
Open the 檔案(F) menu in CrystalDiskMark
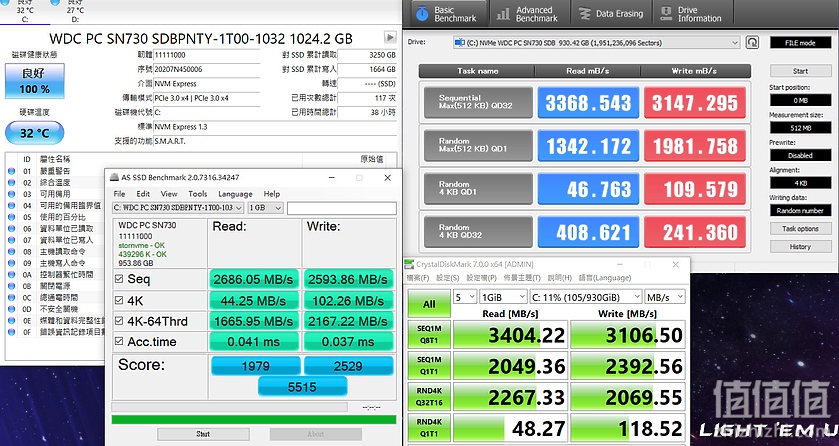pos(418,278)
